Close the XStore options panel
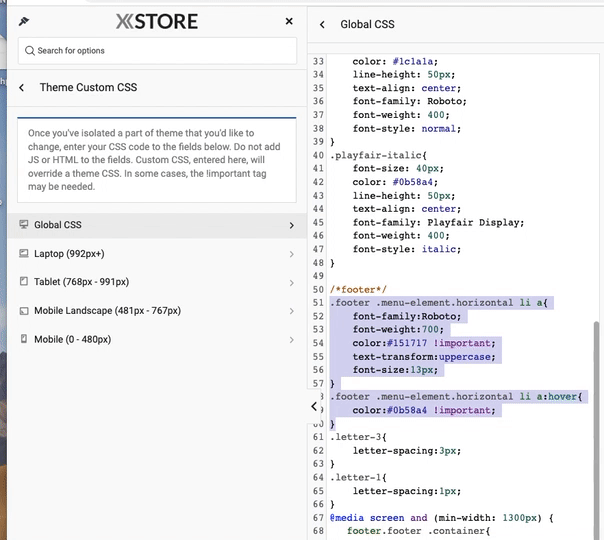Screen dimensions: 604x540 point(289,21)
